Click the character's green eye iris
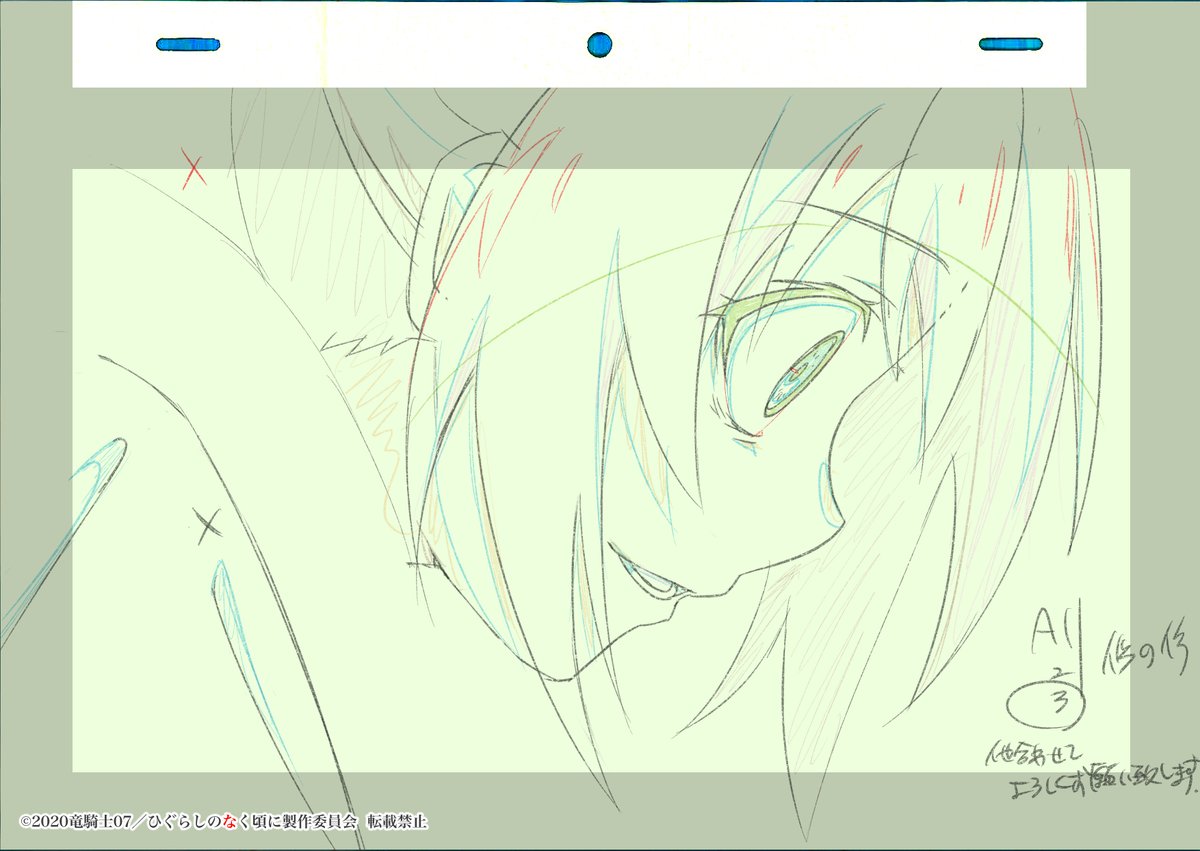 tap(805, 375)
